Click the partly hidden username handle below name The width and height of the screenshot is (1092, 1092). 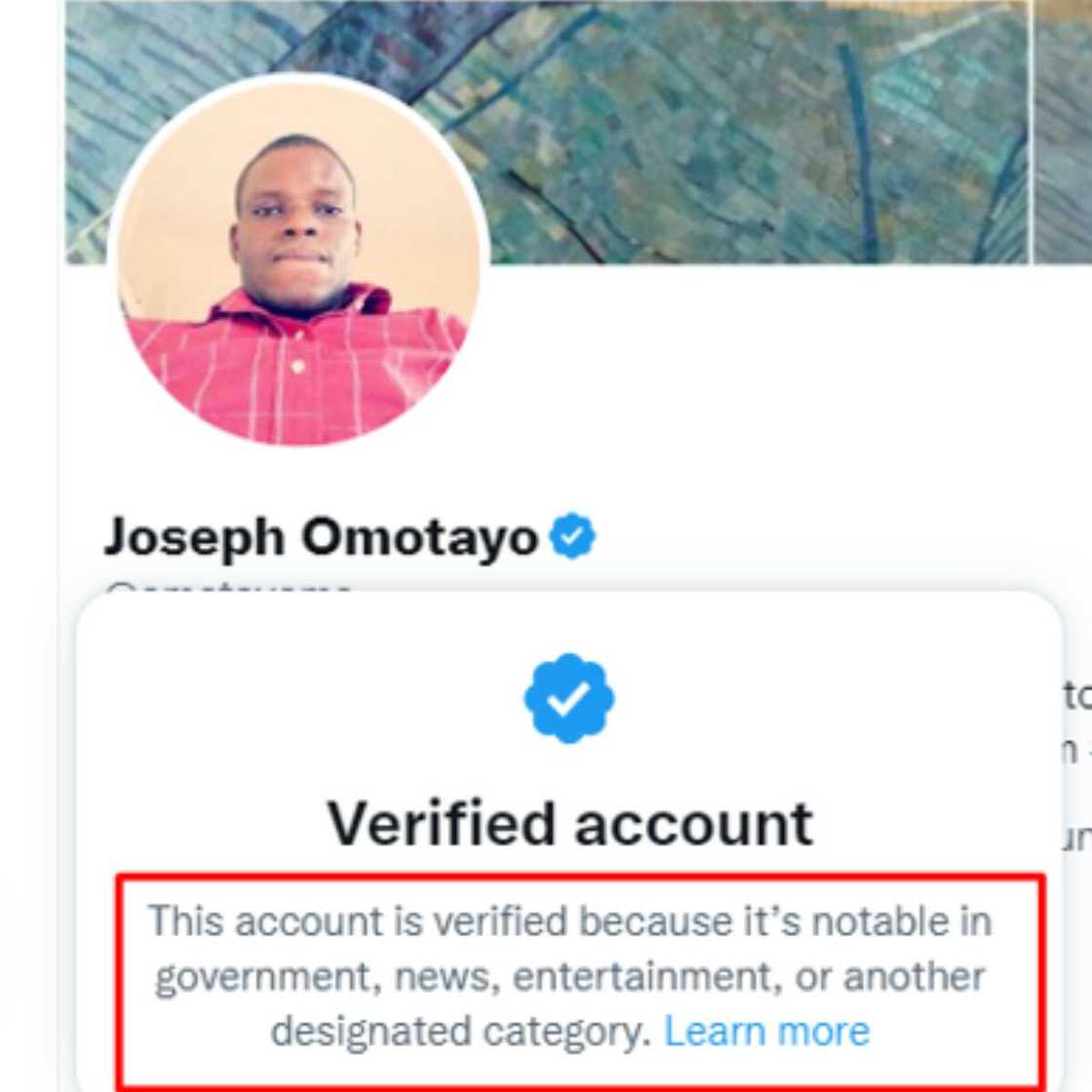(229, 587)
